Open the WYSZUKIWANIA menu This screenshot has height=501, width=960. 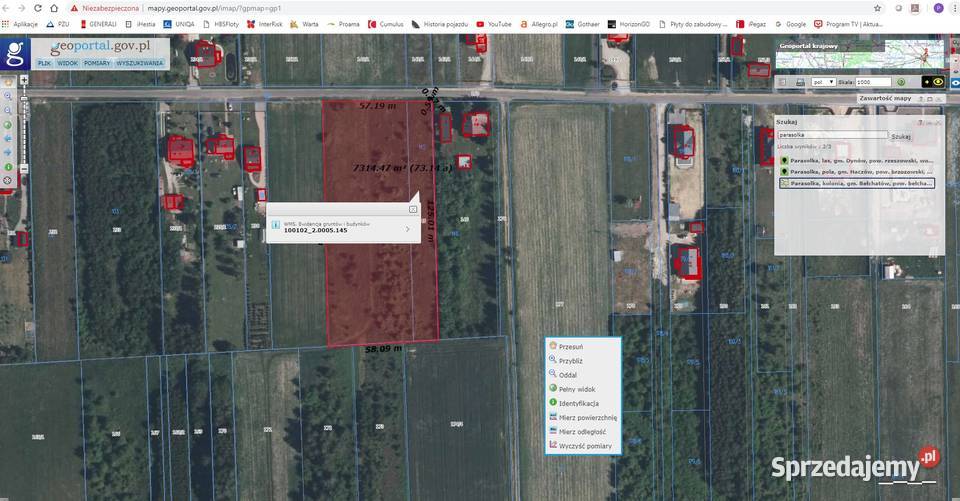140,63
